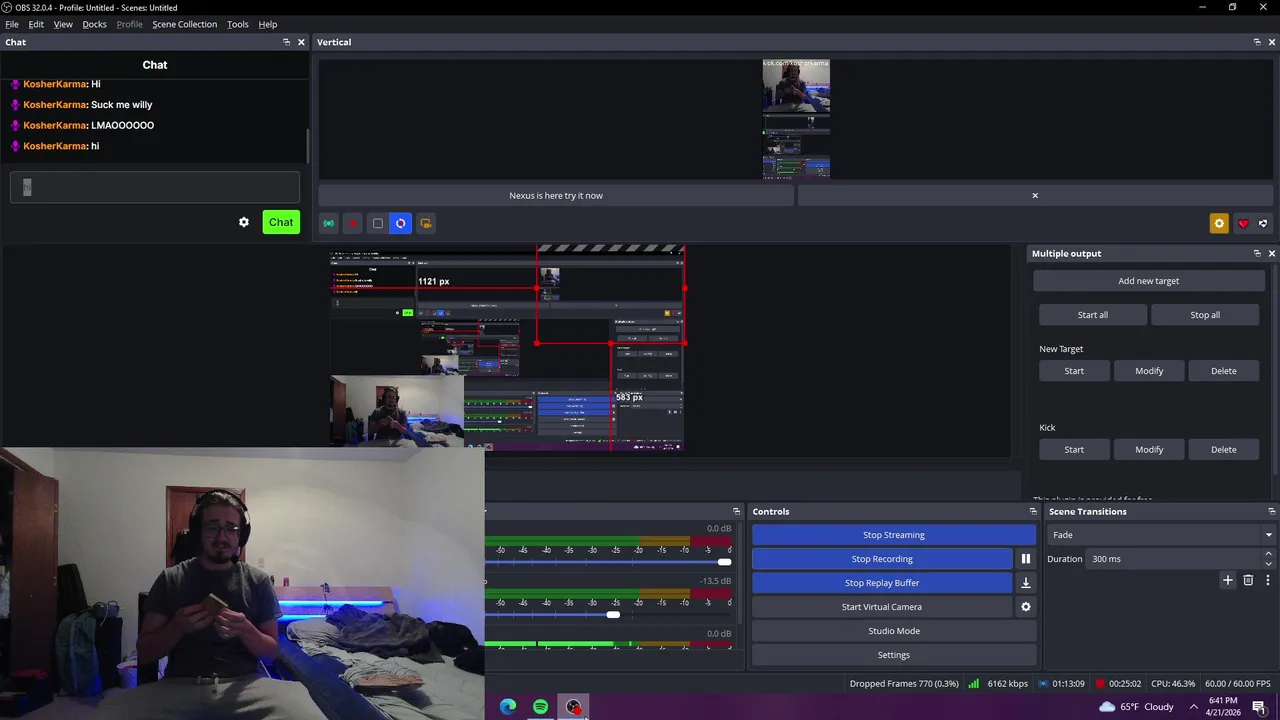Click Stop Replay Buffer button
This screenshot has width=1280, height=720.
point(882,583)
